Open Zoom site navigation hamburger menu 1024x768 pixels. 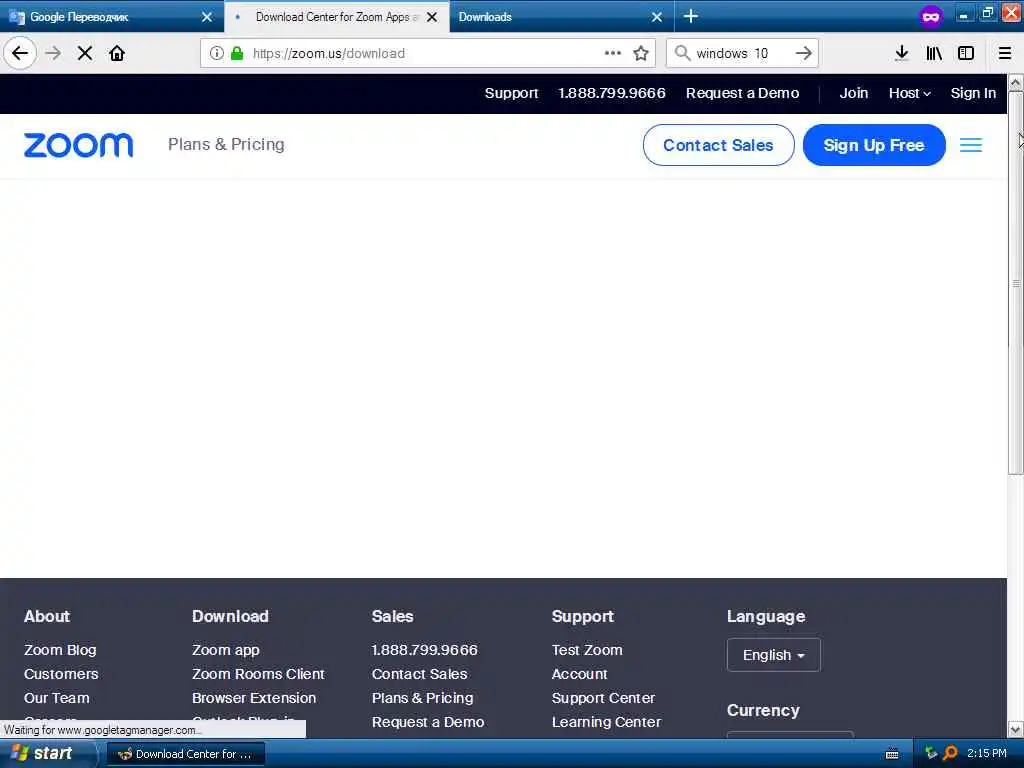[971, 145]
